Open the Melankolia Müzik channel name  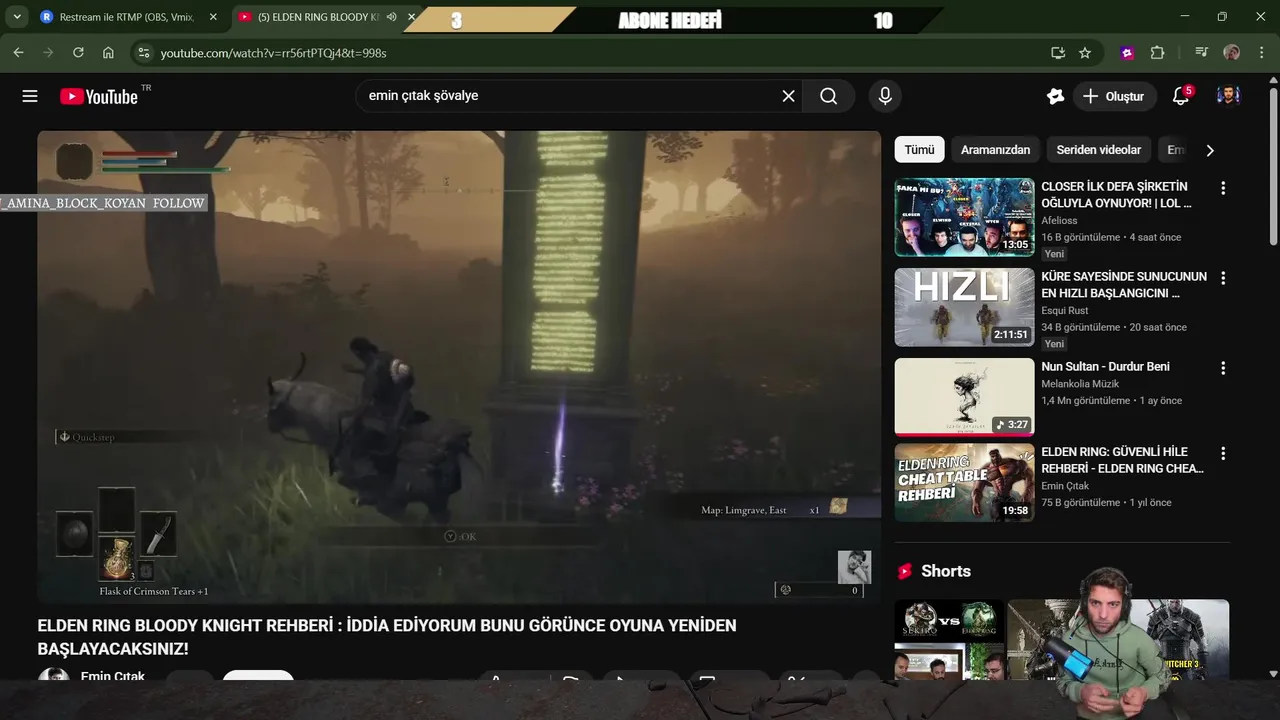point(1080,384)
